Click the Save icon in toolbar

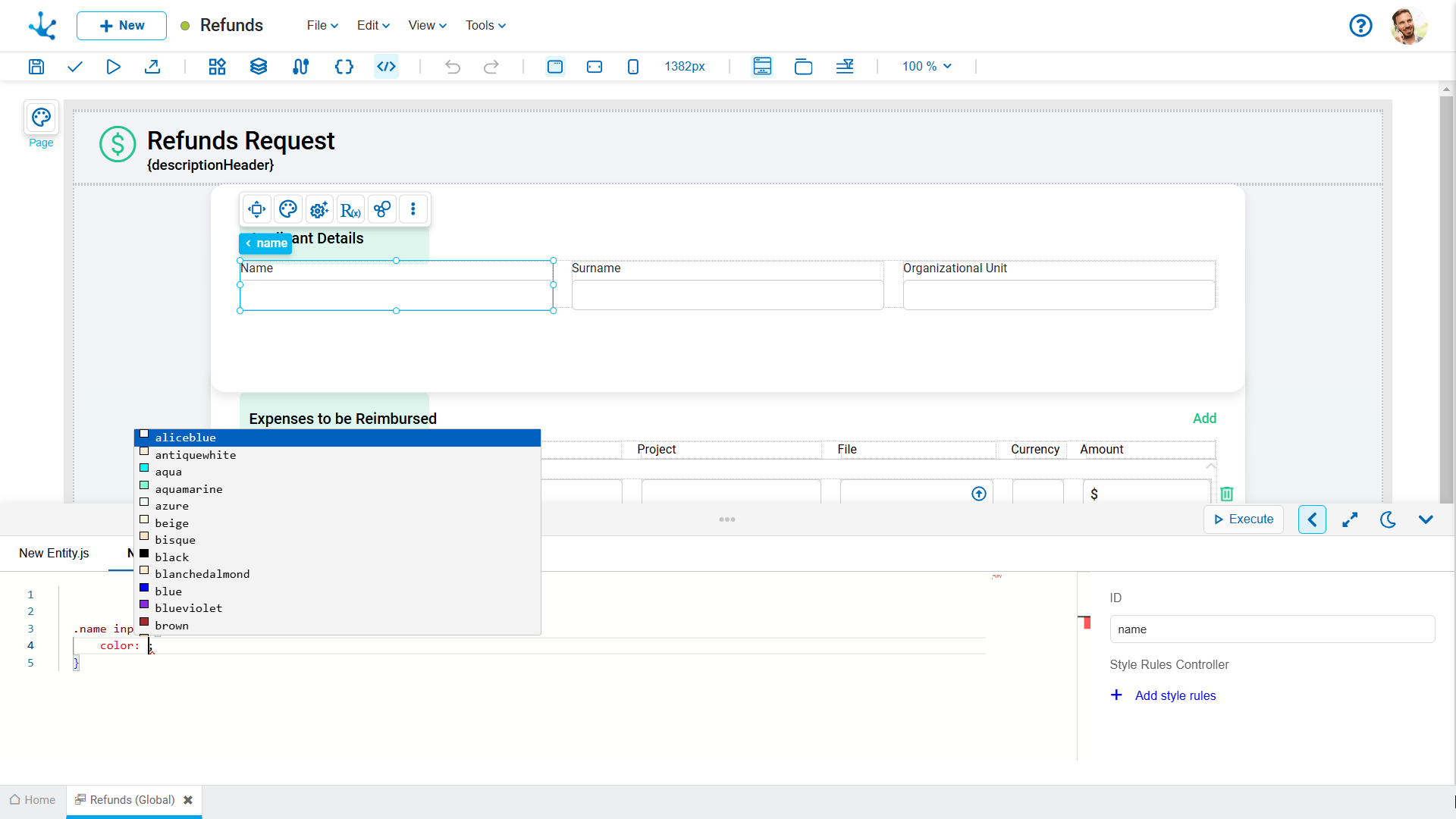36,67
